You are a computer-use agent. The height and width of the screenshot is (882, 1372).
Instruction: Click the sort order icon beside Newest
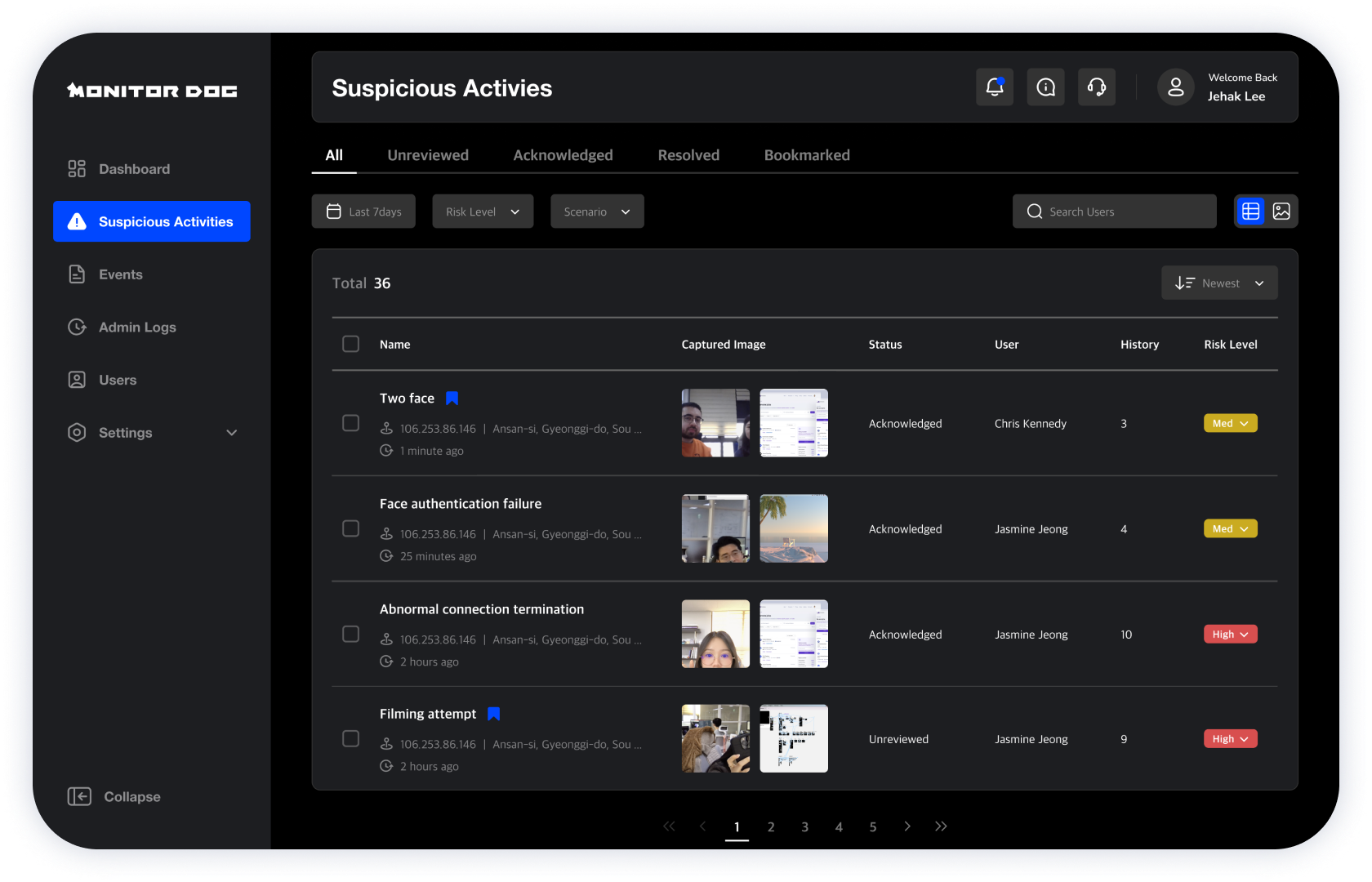click(x=1185, y=283)
